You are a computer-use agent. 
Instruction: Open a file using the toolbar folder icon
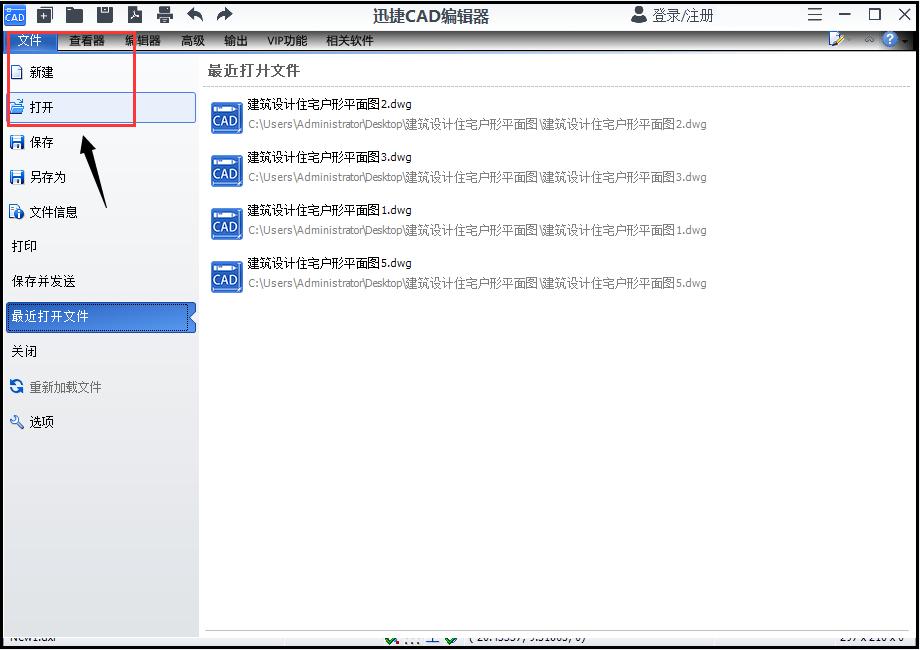(x=72, y=14)
